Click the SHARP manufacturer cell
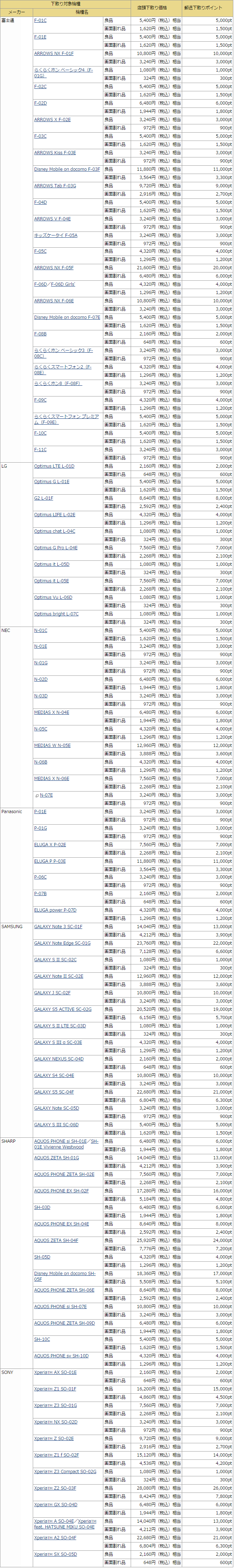Screen dimensions: 234x1568 (17, 1253)
